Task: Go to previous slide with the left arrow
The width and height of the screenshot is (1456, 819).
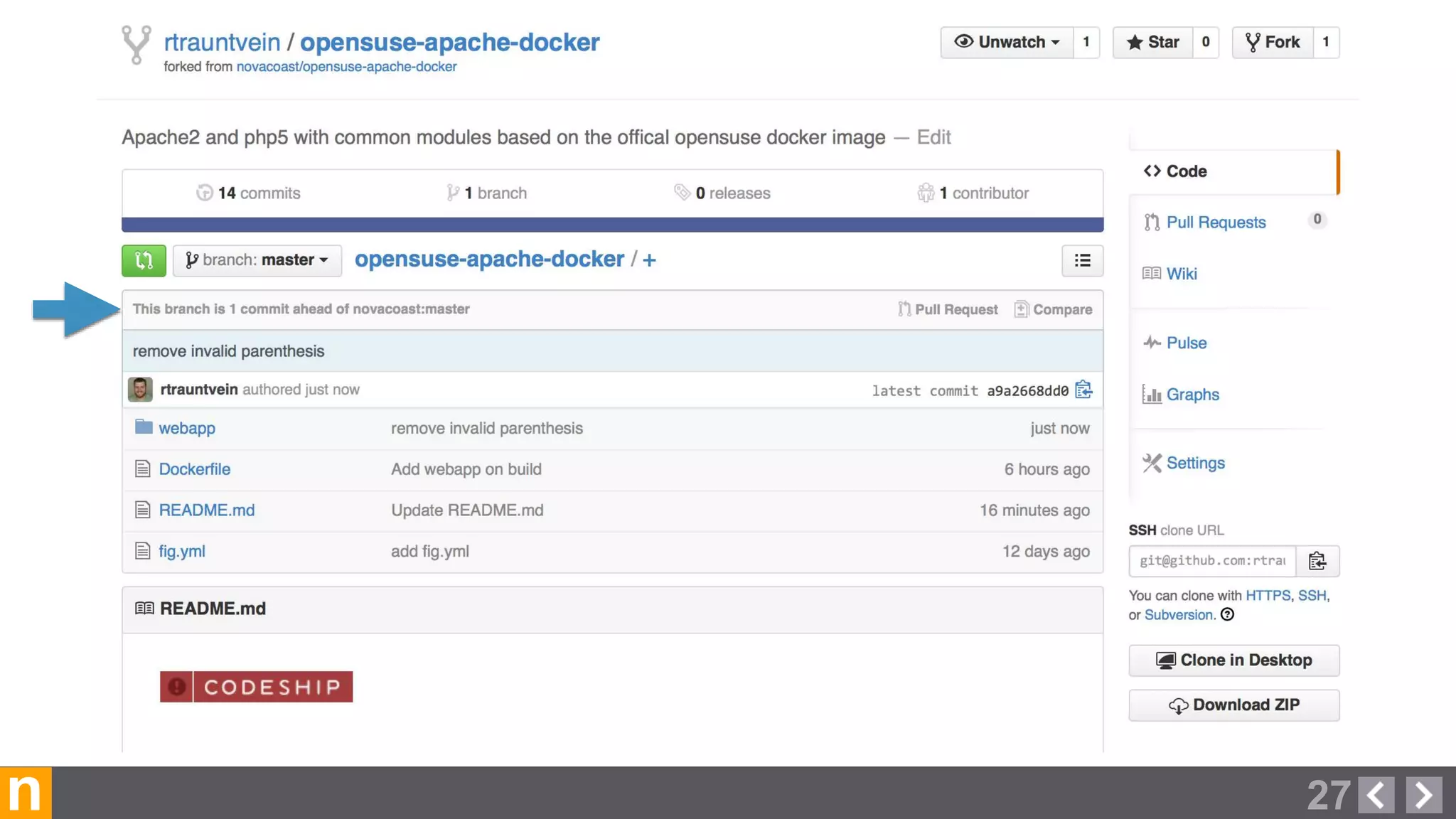Action: [1376, 794]
